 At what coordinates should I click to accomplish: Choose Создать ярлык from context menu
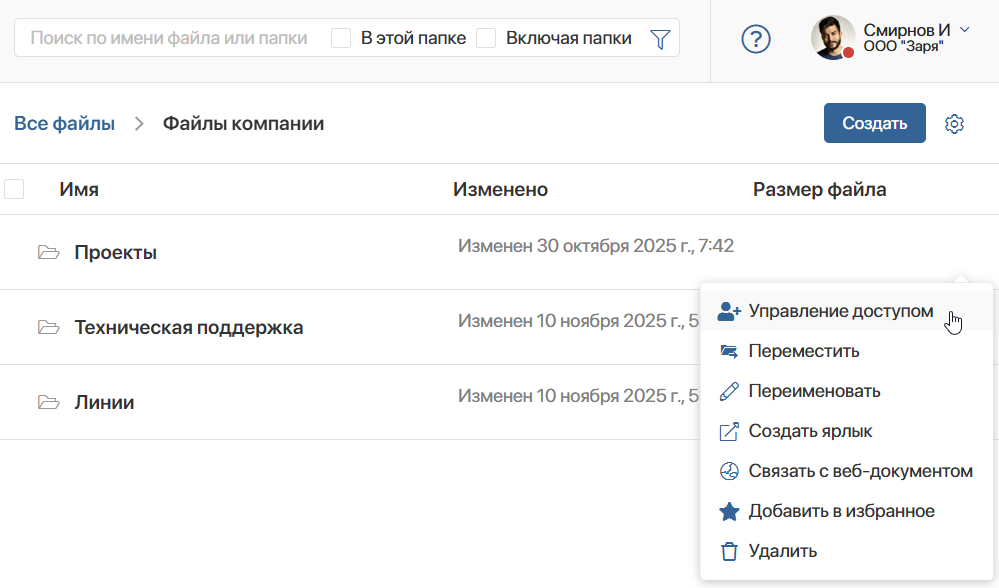(846, 431)
